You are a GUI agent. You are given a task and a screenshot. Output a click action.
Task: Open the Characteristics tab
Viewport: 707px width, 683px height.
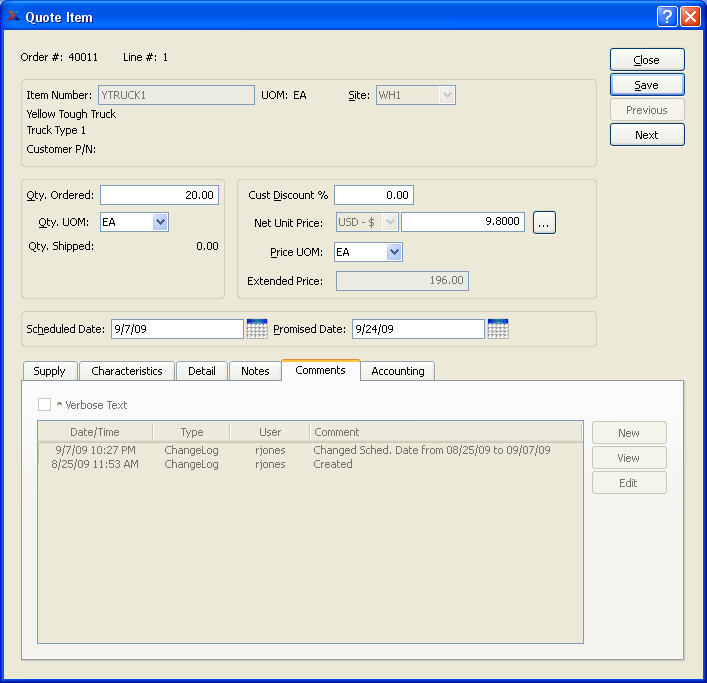click(x=127, y=371)
